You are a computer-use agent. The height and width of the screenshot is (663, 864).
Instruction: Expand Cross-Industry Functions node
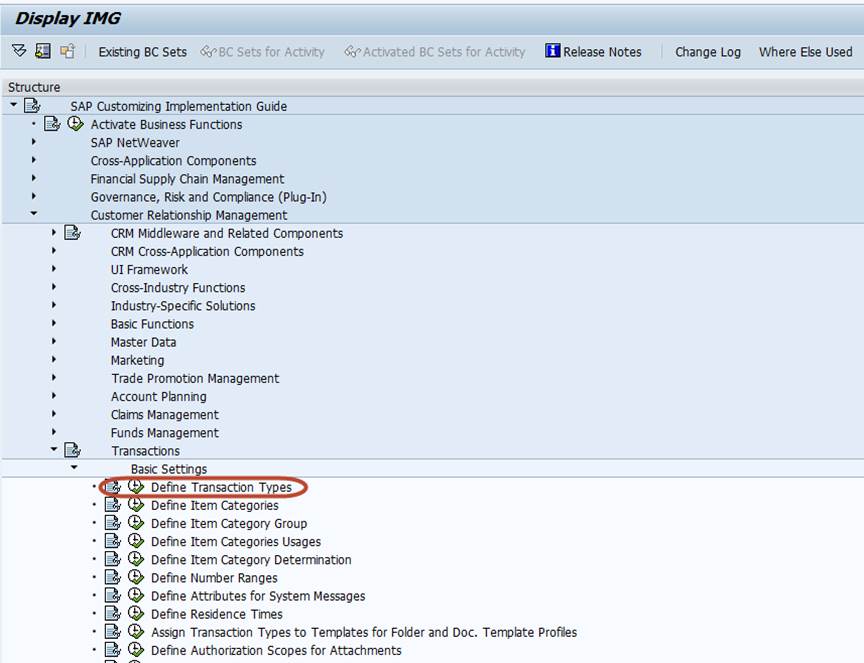tap(53, 287)
